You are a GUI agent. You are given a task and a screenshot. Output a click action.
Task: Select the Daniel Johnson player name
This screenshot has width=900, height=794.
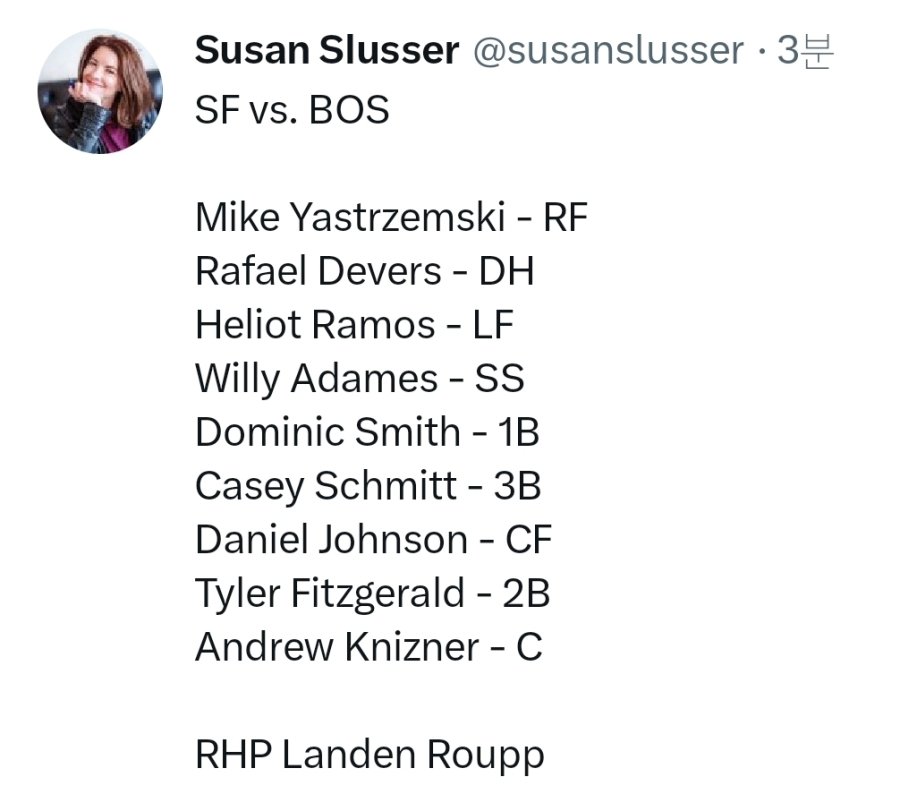tap(331, 540)
